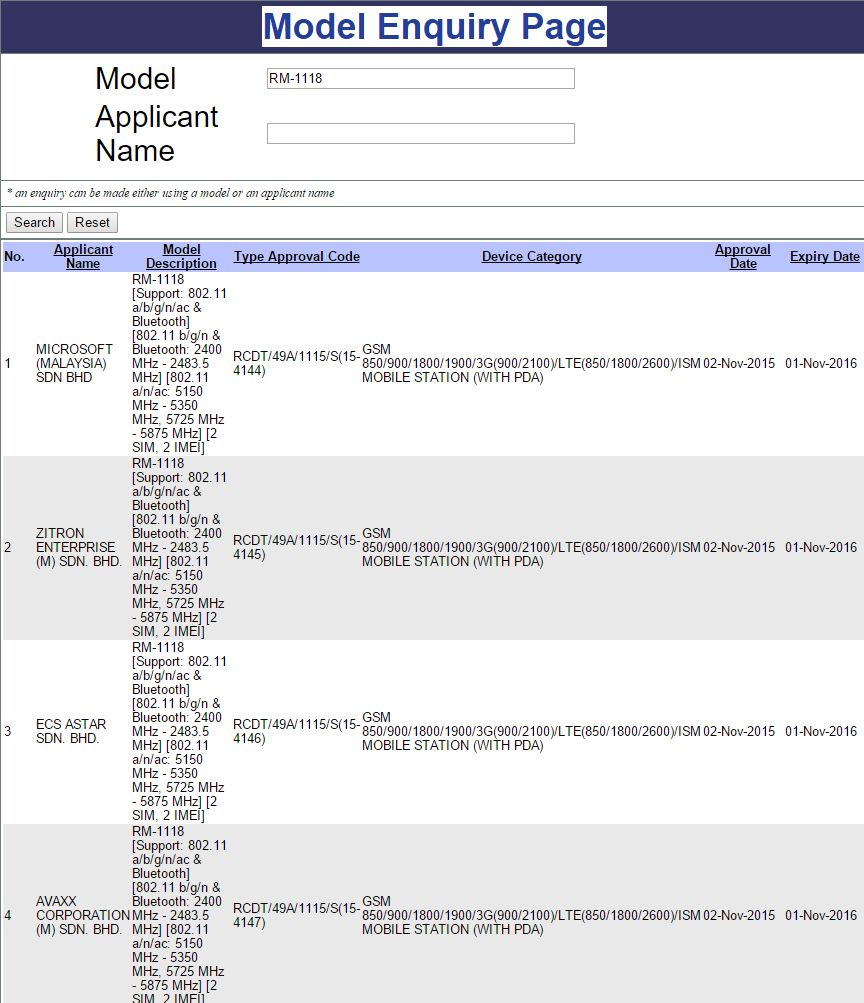
Task: Sort by the Applicant Name column header
Action: click(x=83, y=257)
